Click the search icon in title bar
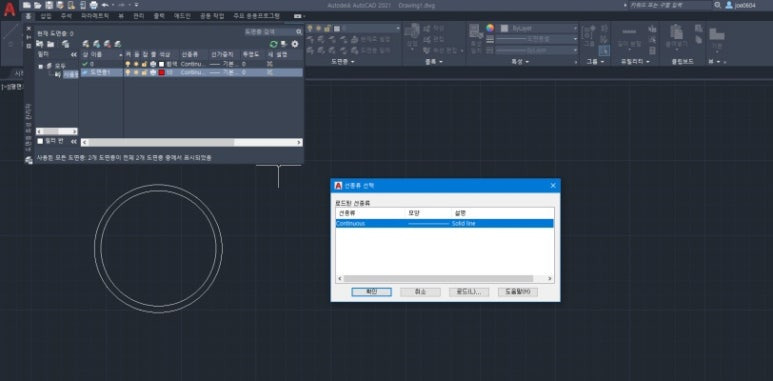 pos(717,5)
